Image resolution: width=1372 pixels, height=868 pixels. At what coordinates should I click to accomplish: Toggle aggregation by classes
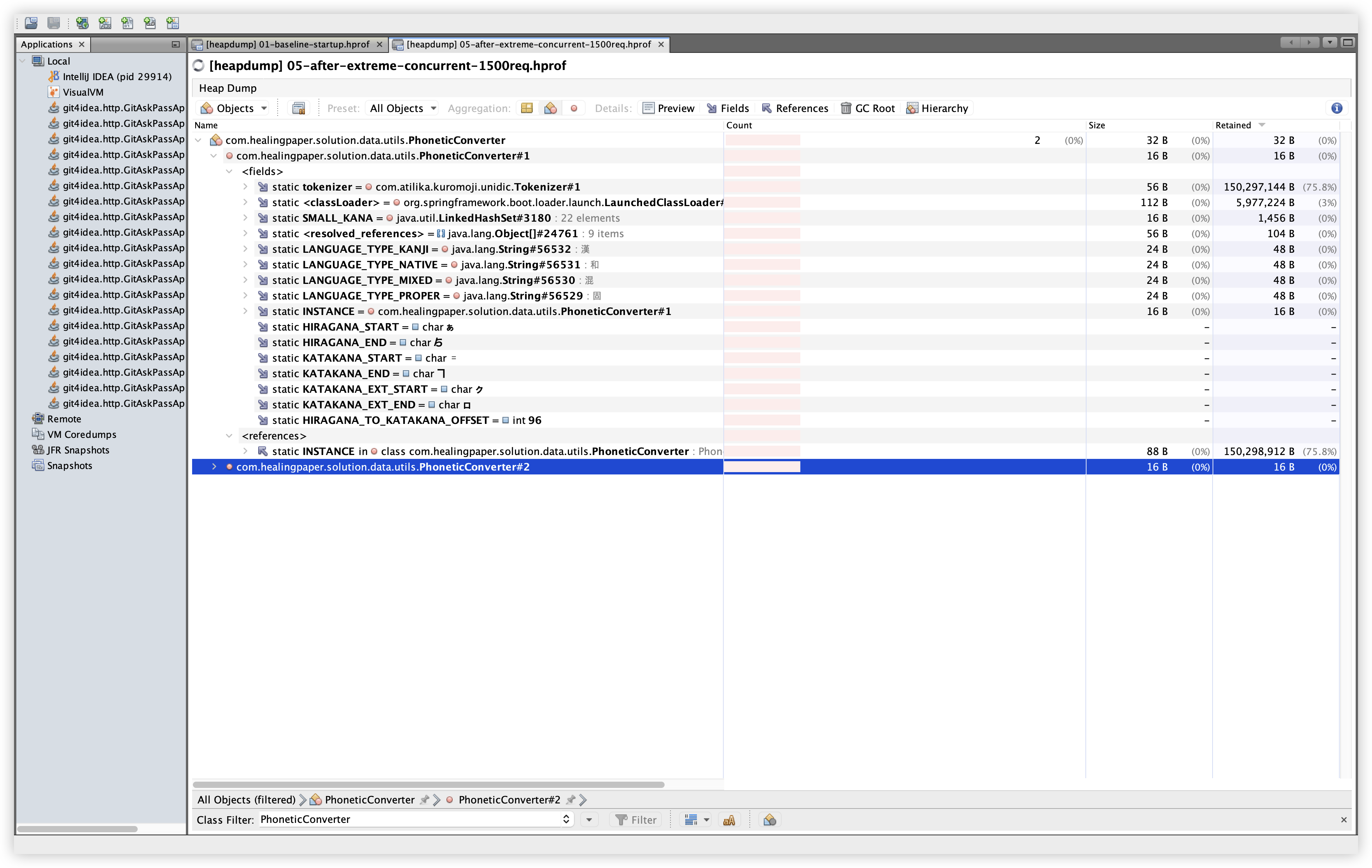tap(550, 108)
